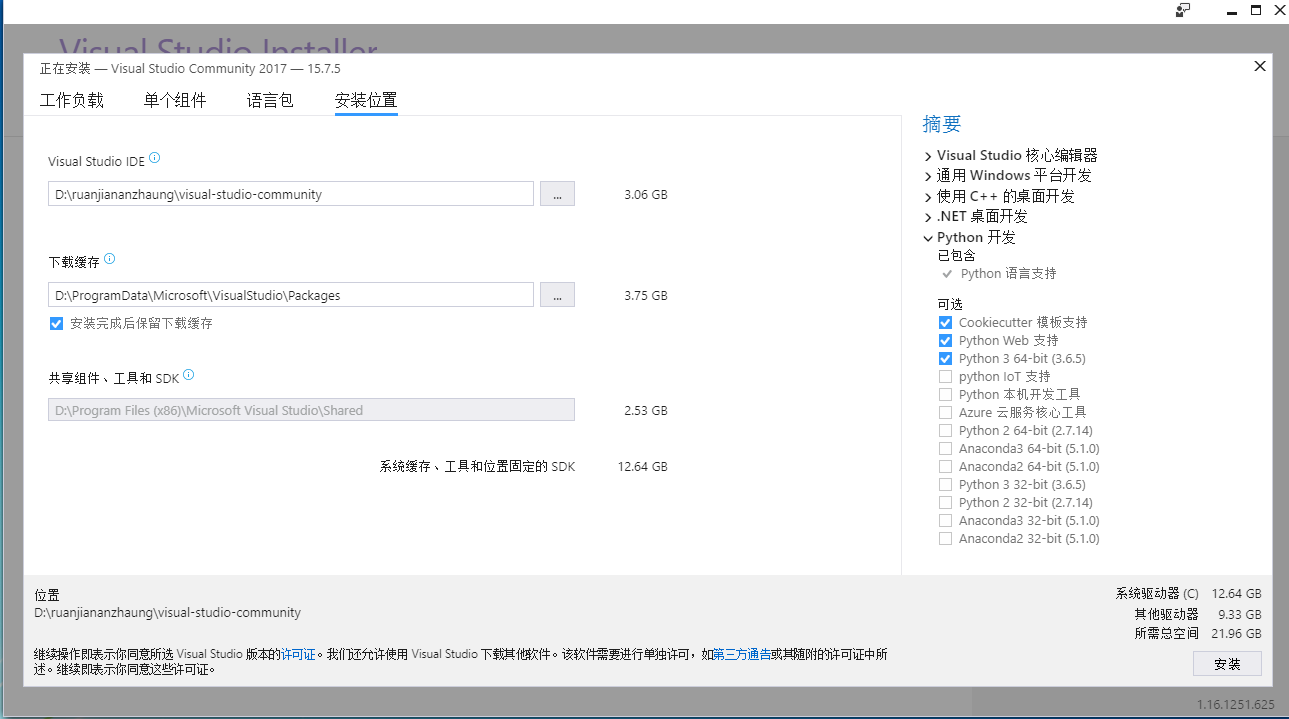Click 其他驱动器 9.33 GB entry
This screenshot has width=1289, height=719.
pyautogui.click(x=1198, y=614)
